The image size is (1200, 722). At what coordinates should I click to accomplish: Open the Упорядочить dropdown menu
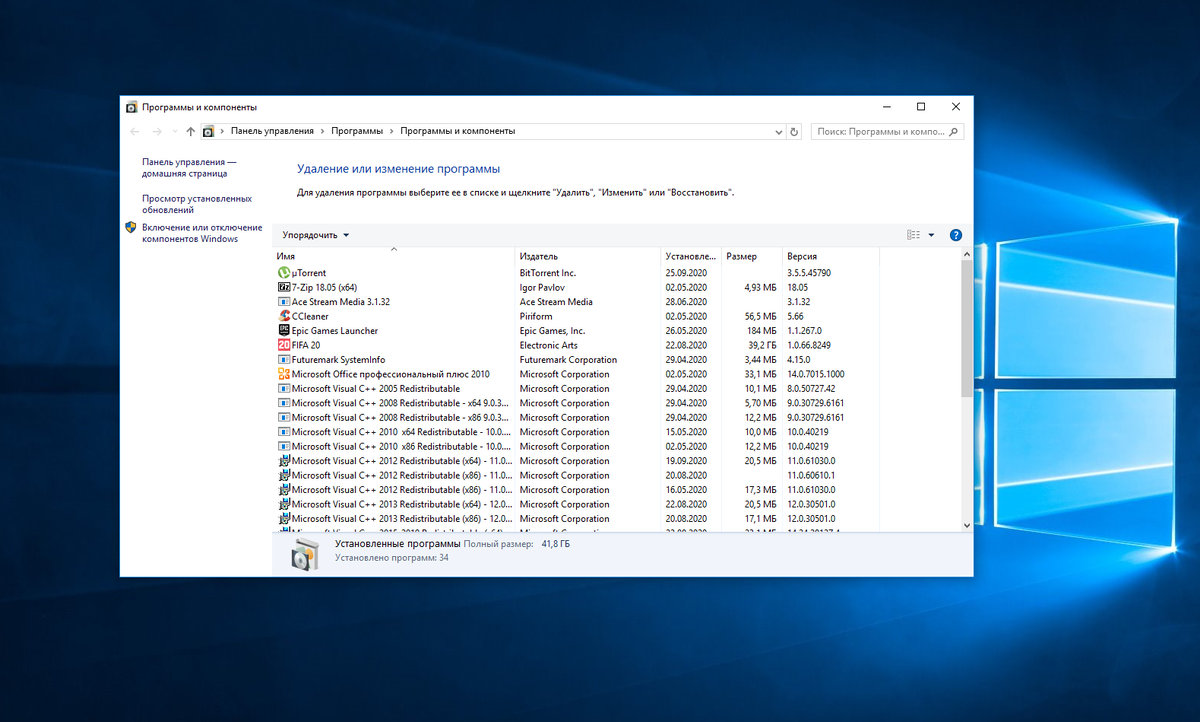[x=316, y=235]
